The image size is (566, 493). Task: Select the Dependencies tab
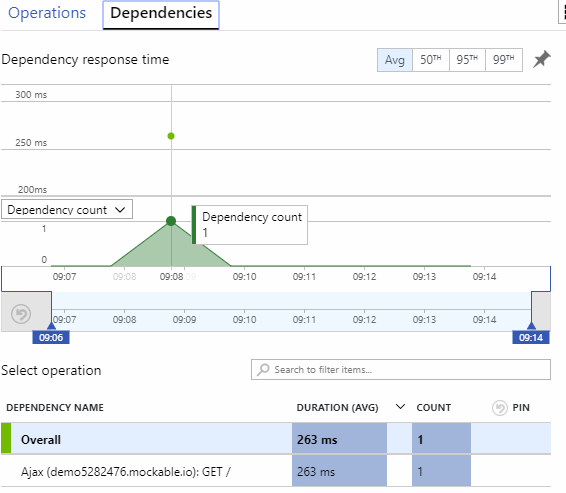(x=161, y=14)
